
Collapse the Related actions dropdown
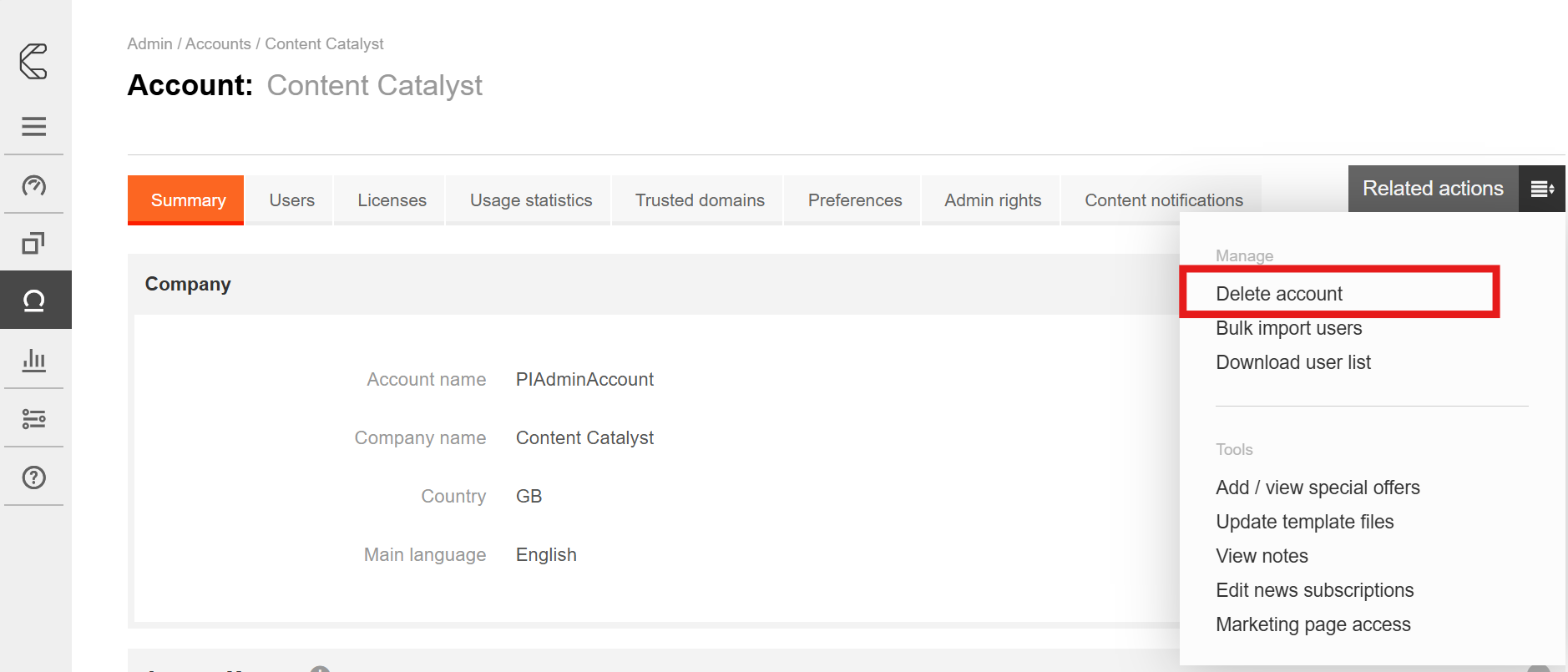point(1432,189)
